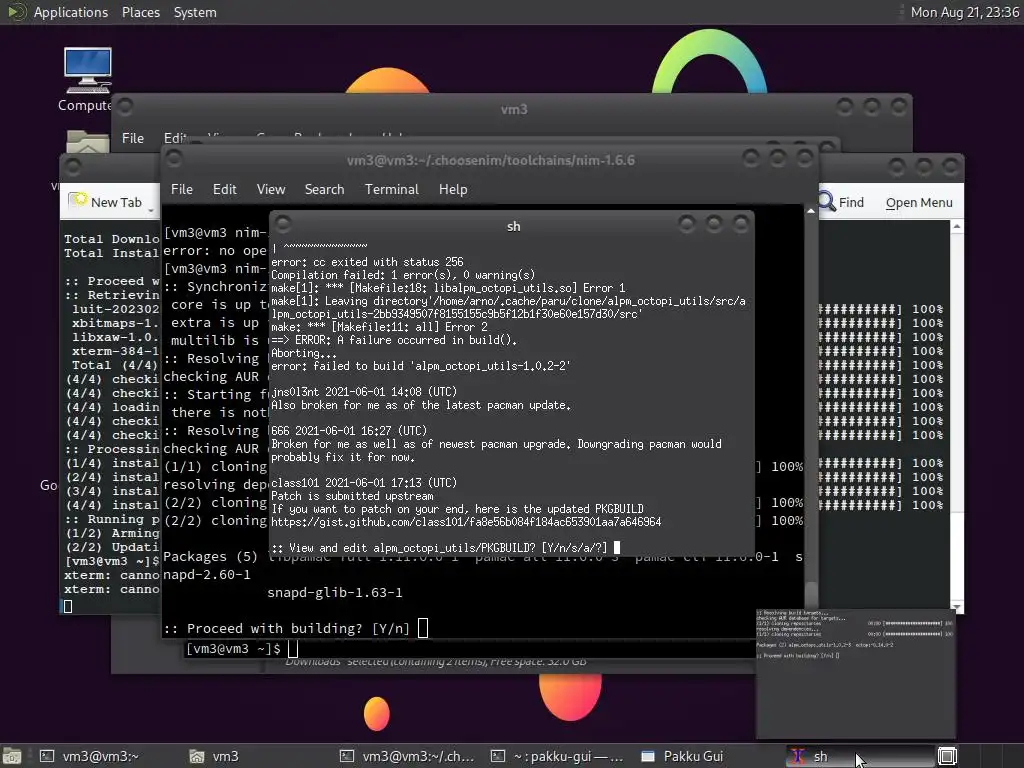Click 'class101 2021-06-01 17:13 (UTC)' comment header
The width and height of the screenshot is (1024, 768).
364,483
